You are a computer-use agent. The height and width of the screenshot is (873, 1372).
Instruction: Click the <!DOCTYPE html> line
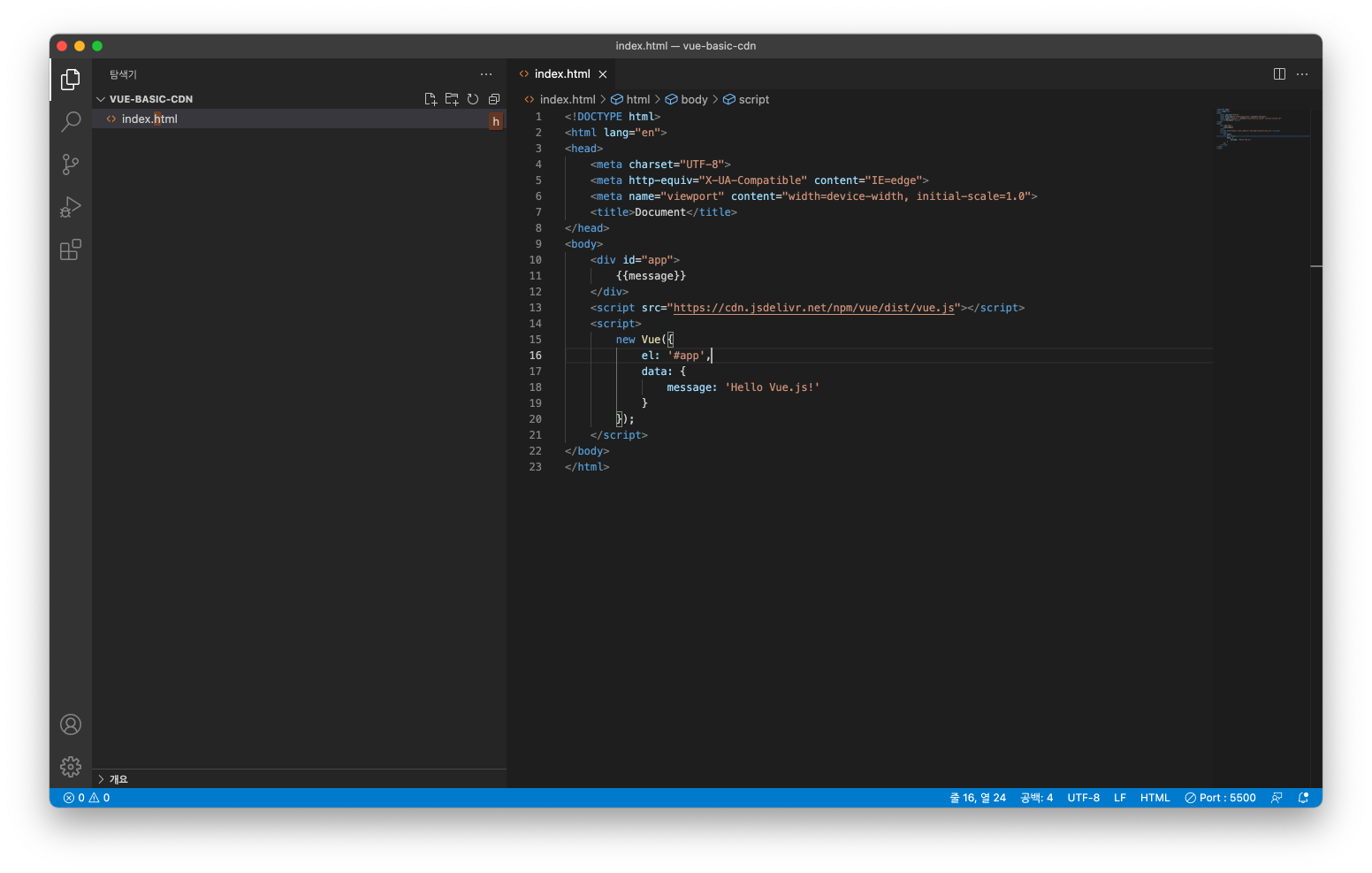coord(613,117)
